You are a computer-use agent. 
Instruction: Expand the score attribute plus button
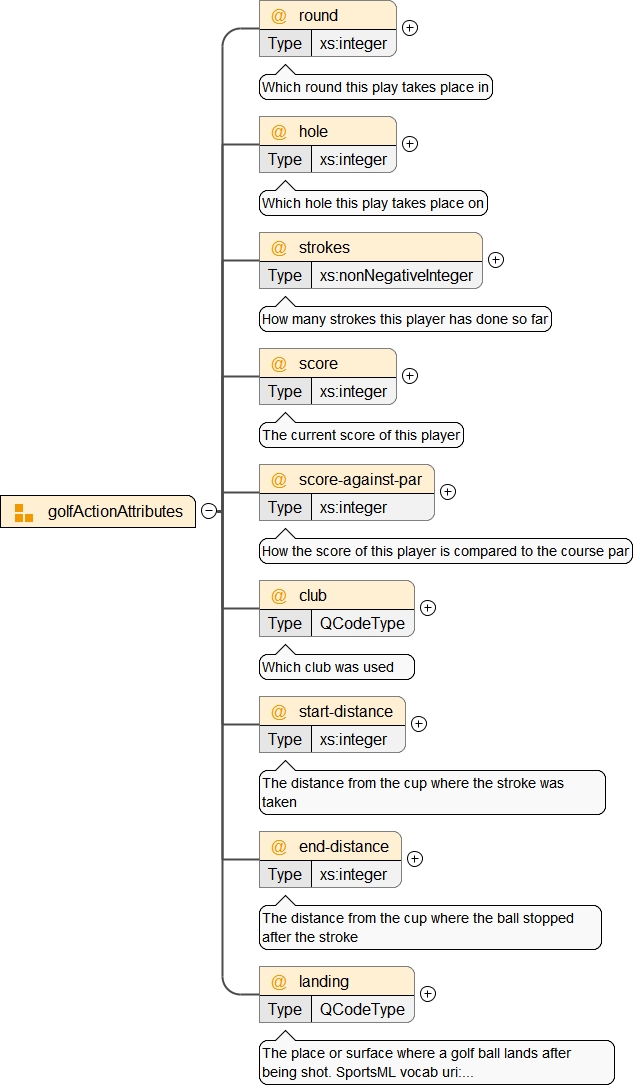click(x=409, y=376)
